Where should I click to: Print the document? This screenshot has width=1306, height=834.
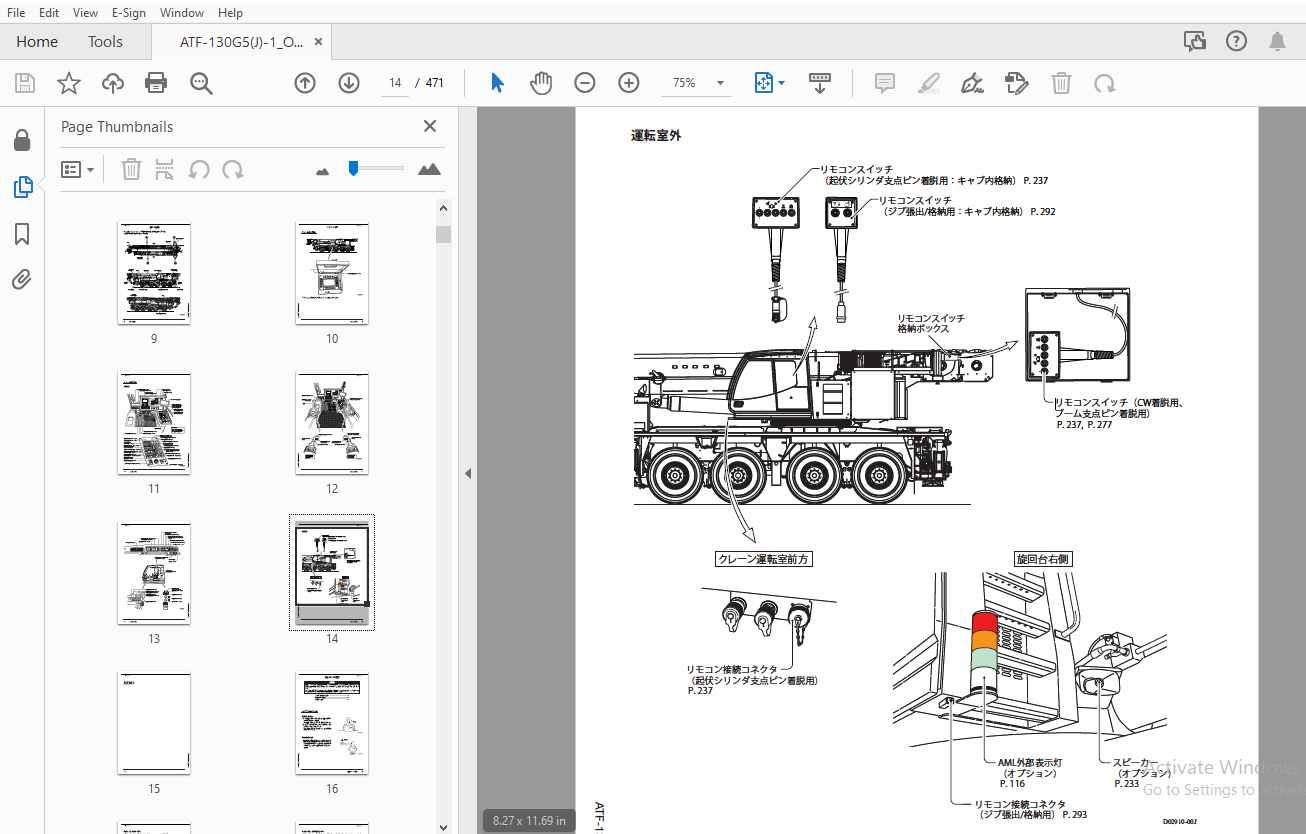tap(156, 83)
